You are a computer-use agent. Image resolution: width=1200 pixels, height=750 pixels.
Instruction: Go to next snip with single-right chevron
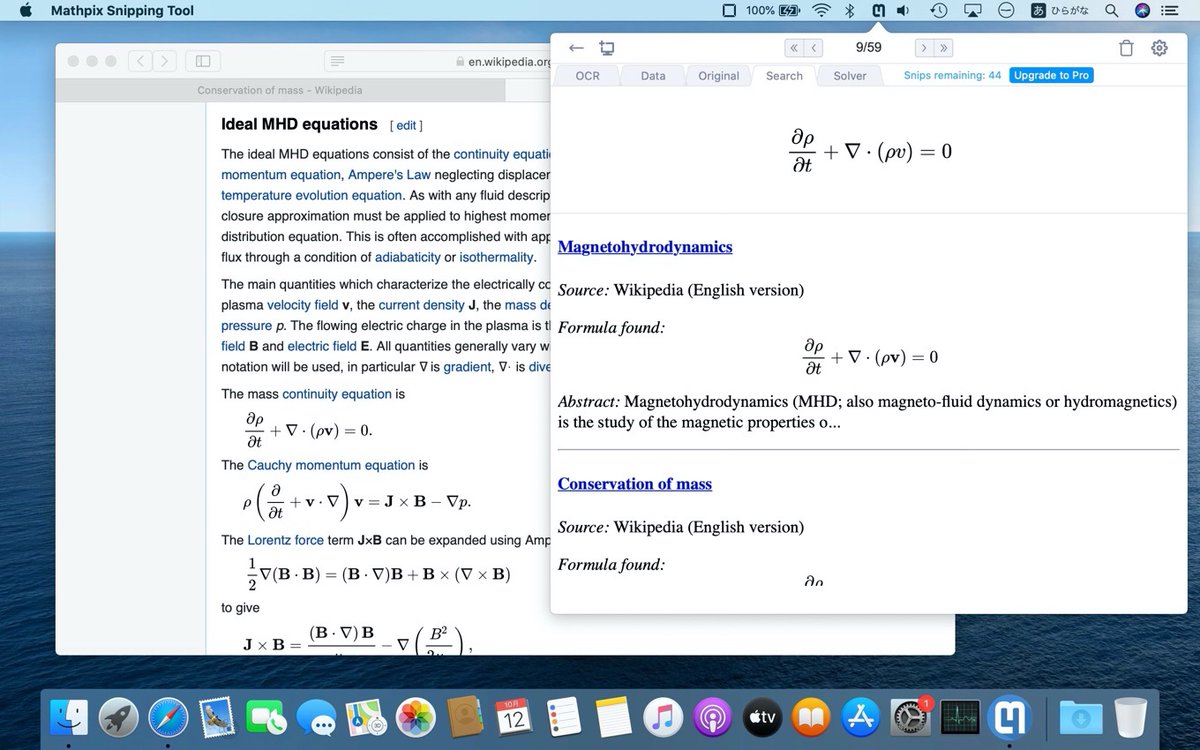click(923, 48)
